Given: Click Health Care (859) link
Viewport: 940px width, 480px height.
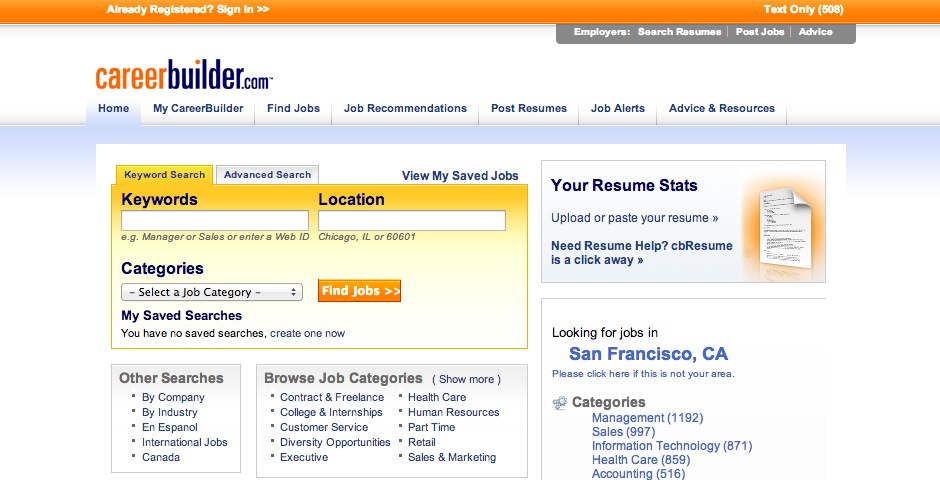Looking at the screenshot, I should (640, 460).
